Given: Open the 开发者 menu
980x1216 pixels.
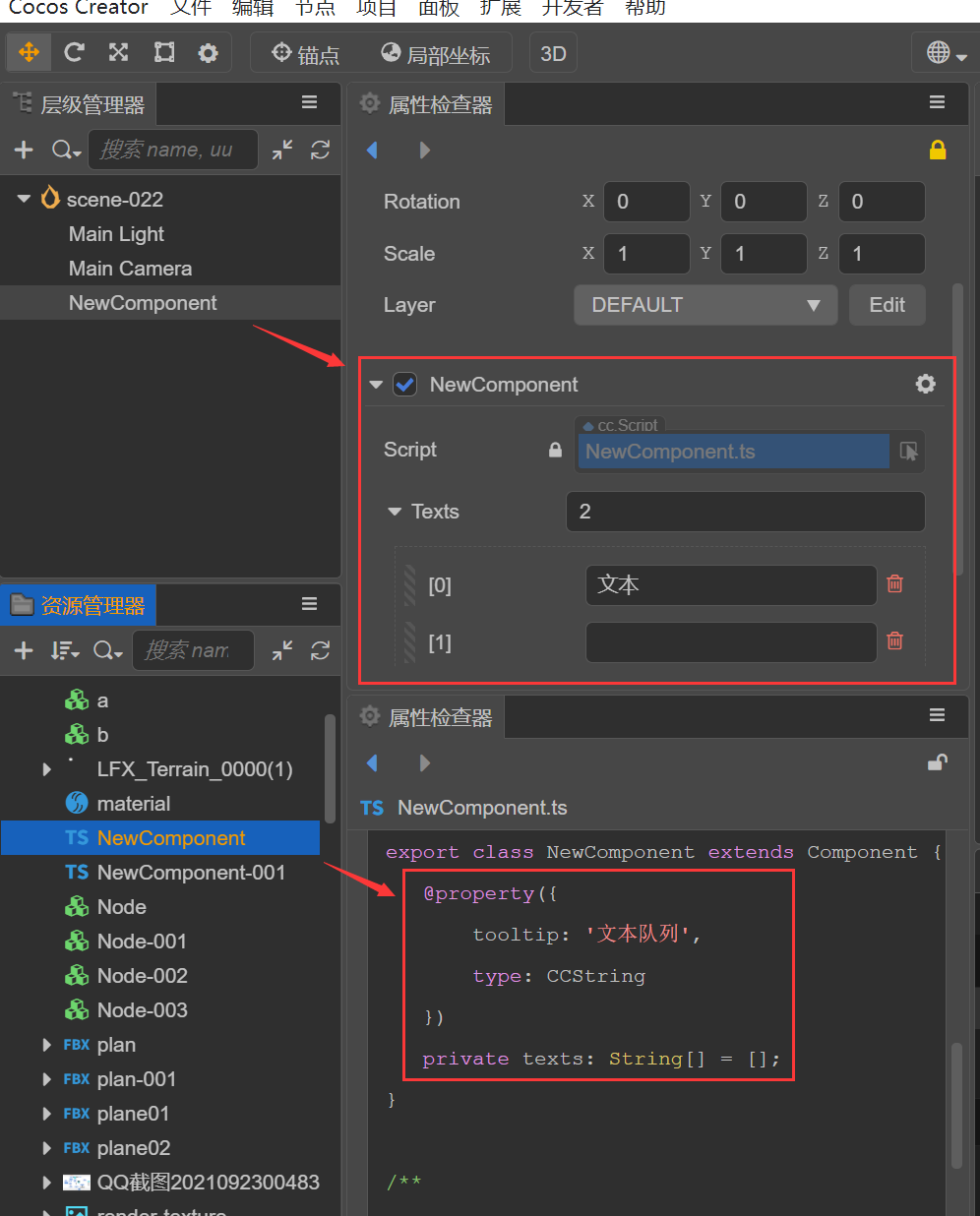Looking at the screenshot, I should coord(573,8).
